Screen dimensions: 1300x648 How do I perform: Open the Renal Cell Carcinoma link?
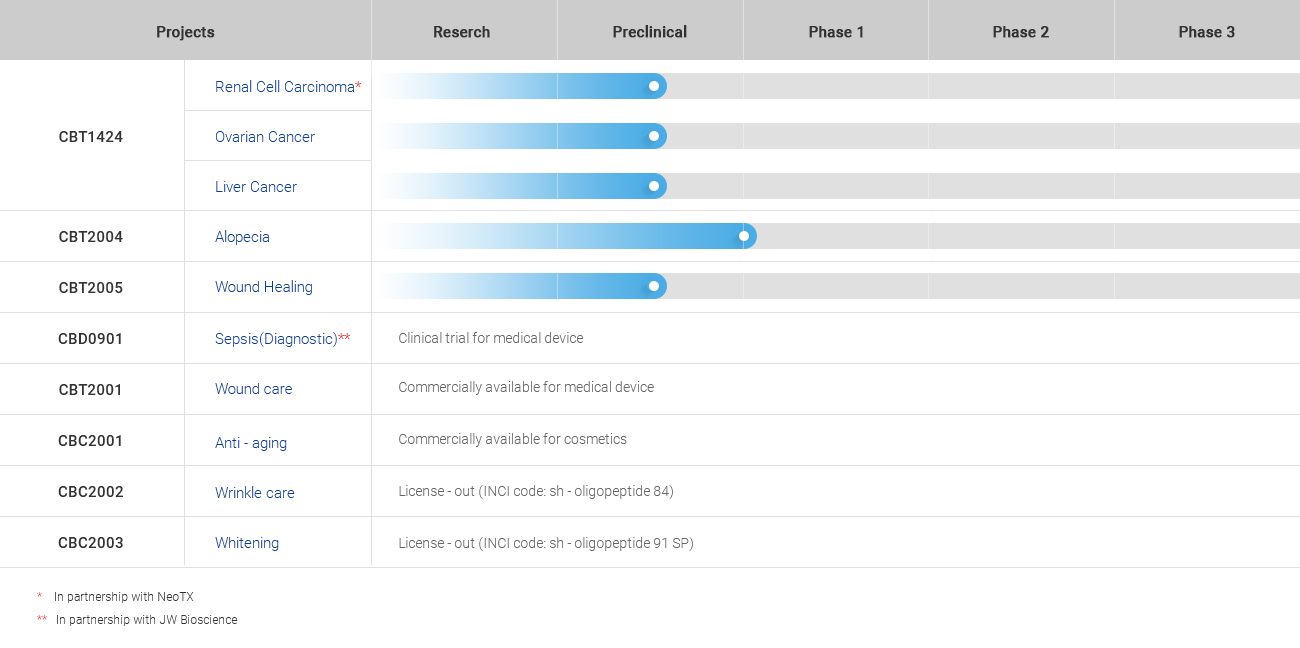pyautogui.click(x=285, y=87)
